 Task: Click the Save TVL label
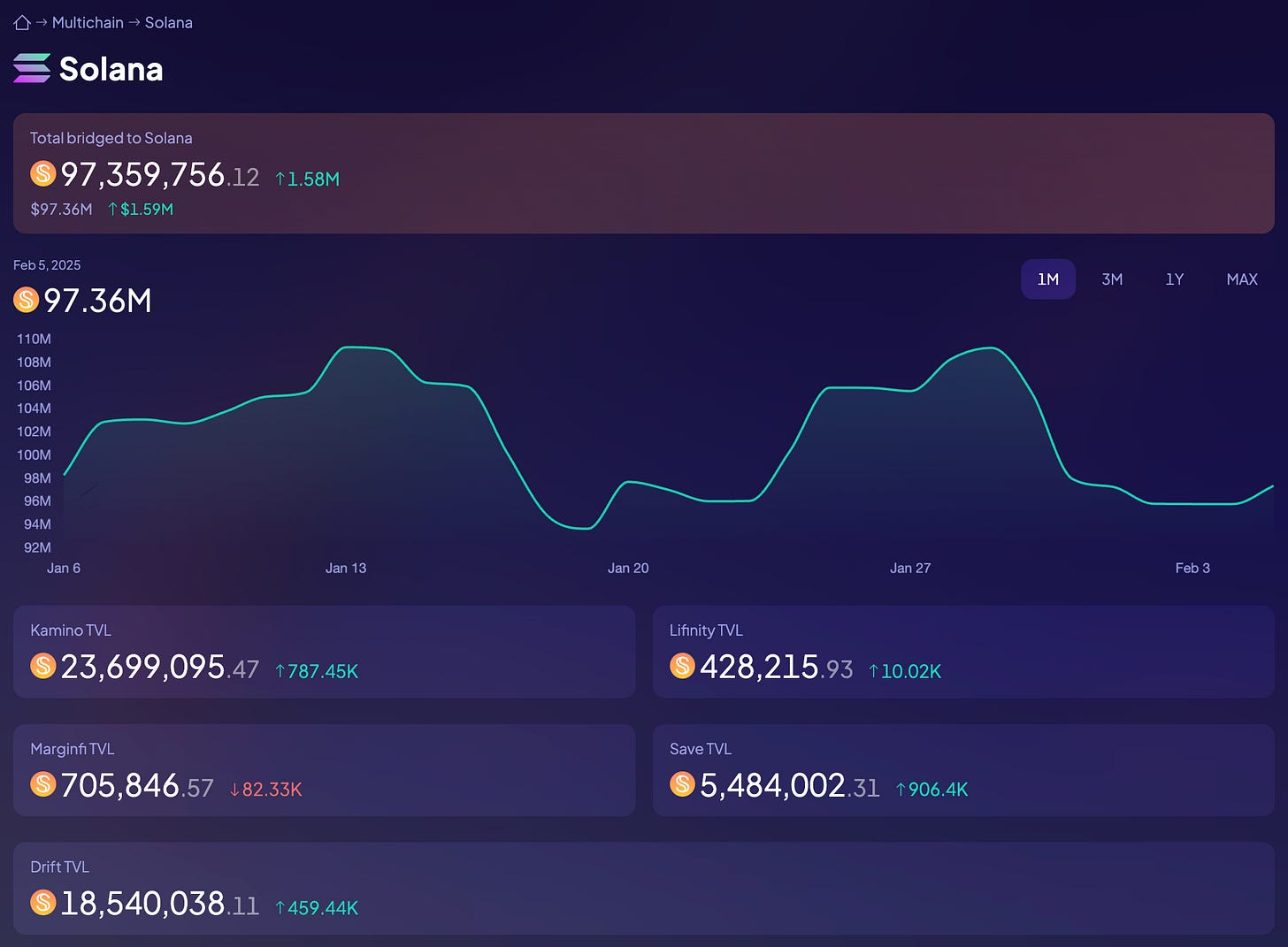coord(701,749)
